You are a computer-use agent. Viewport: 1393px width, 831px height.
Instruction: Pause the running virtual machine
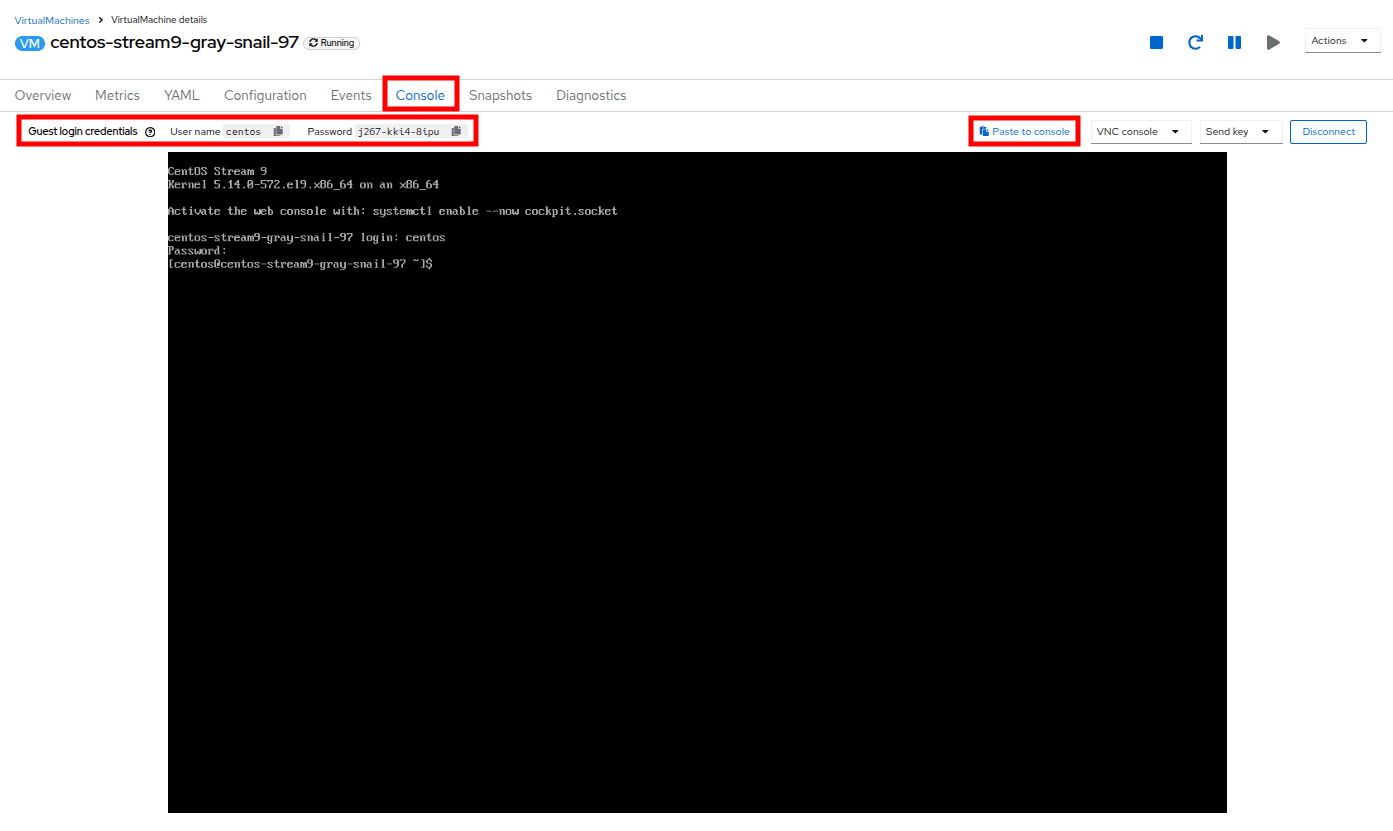click(1234, 42)
